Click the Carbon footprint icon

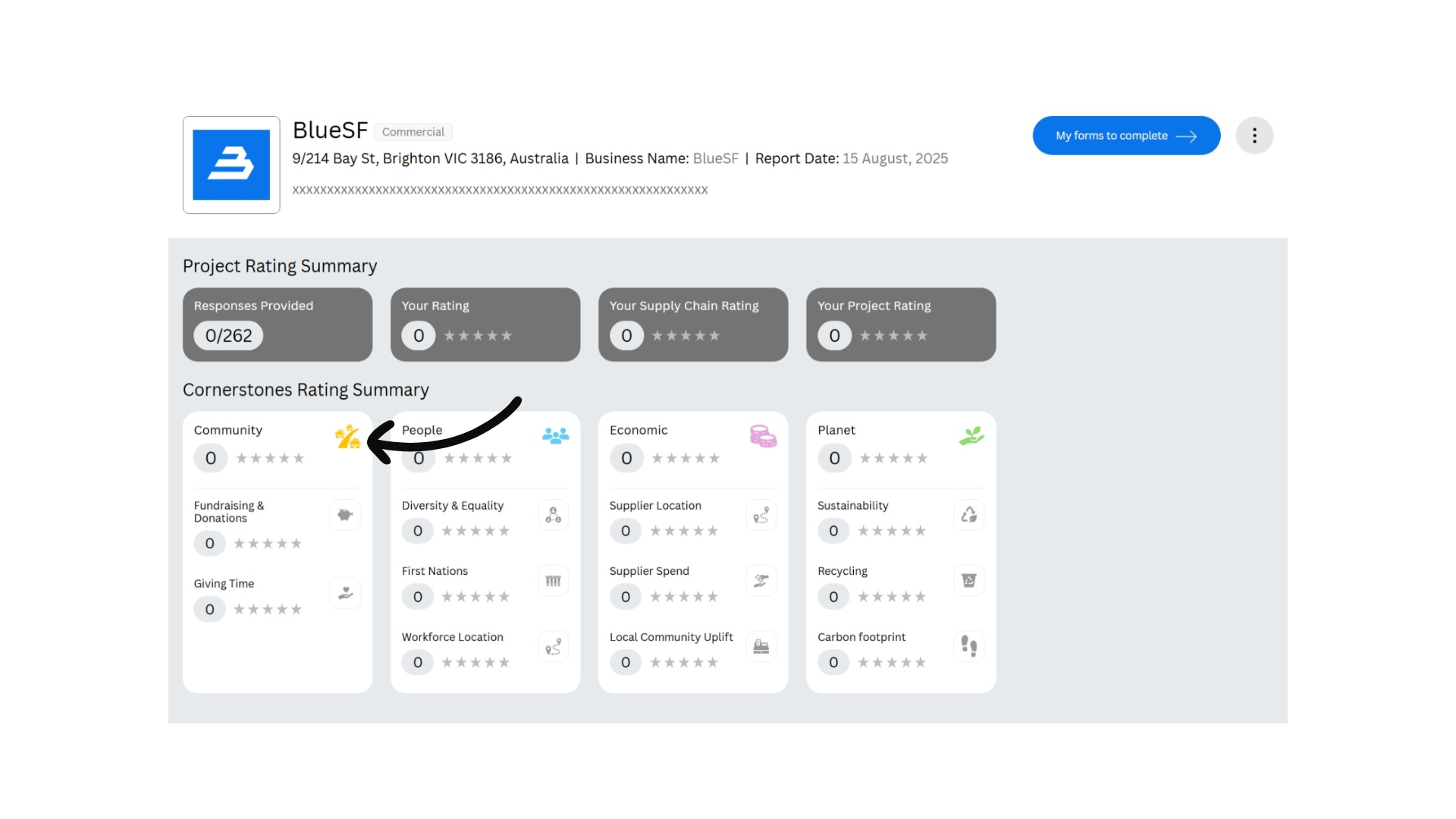pyautogui.click(x=969, y=647)
